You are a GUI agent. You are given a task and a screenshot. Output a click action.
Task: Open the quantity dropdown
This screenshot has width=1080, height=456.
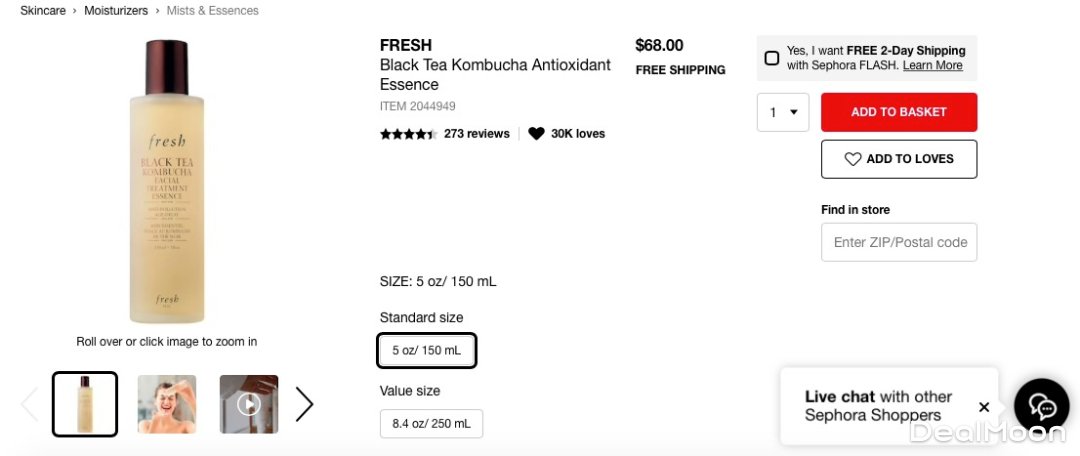[782, 112]
